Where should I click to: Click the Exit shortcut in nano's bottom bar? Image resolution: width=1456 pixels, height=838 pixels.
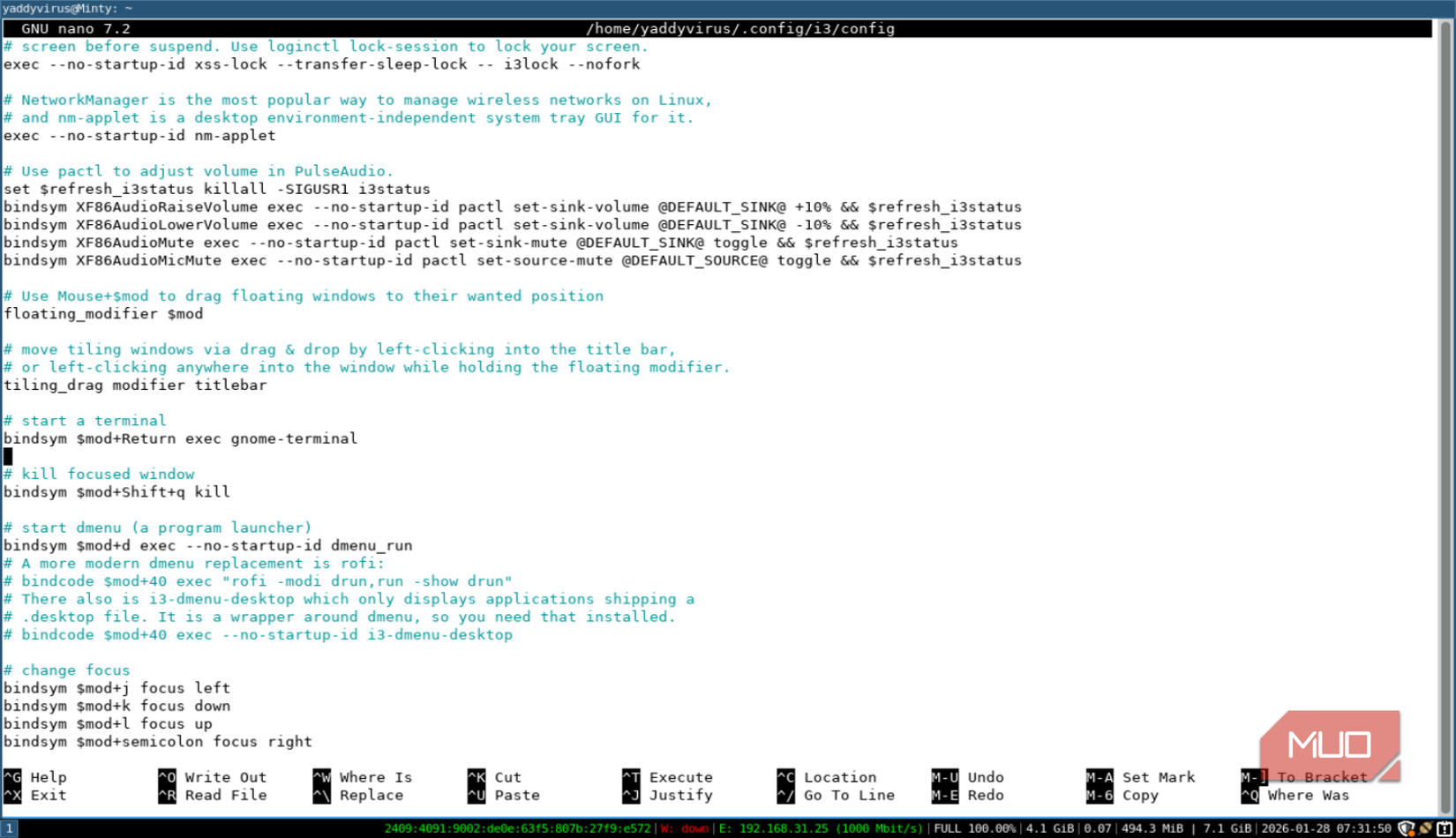click(34, 795)
